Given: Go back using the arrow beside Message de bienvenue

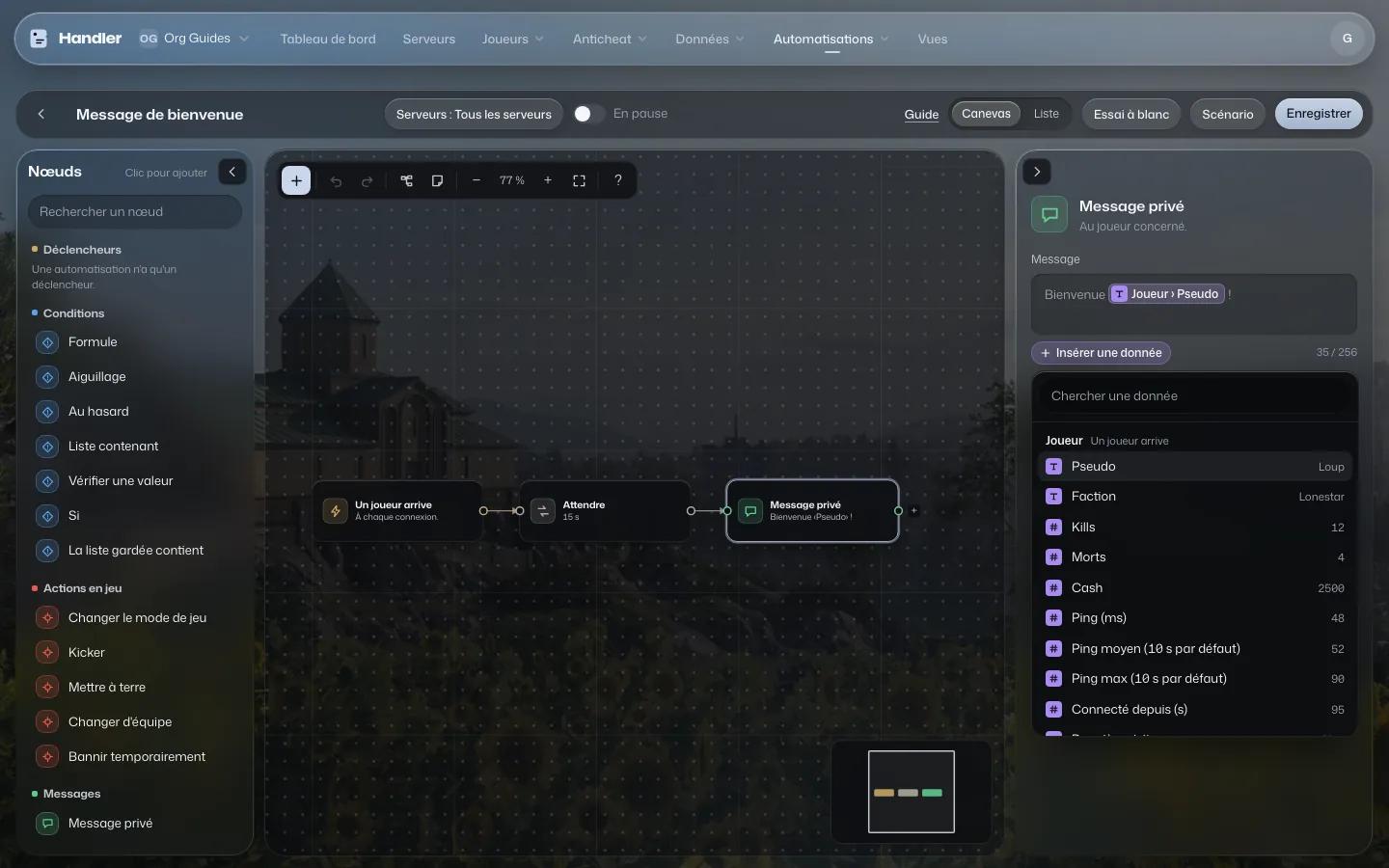Looking at the screenshot, I should click(x=41, y=114).
